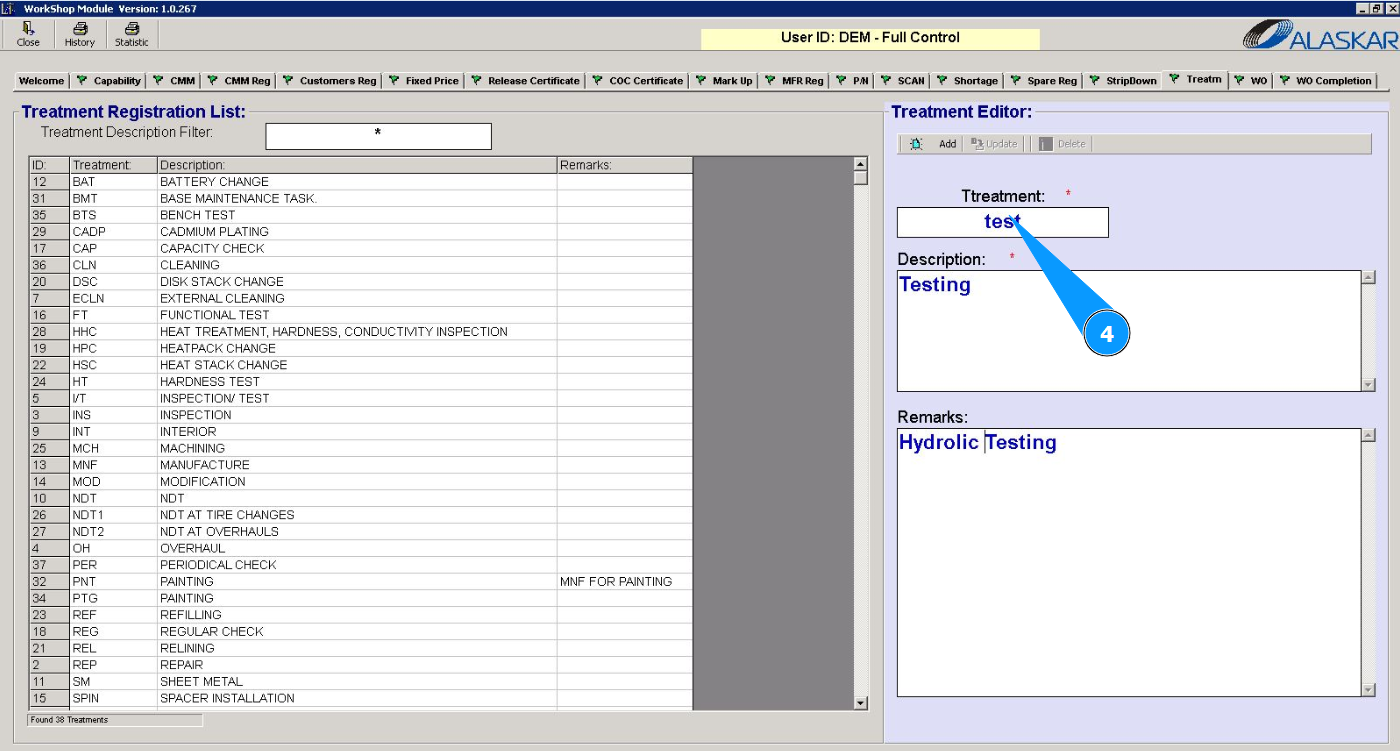Screen dimensions: 1400x751
Task: Switch to the Welcome tab
Action: (41, 81)
